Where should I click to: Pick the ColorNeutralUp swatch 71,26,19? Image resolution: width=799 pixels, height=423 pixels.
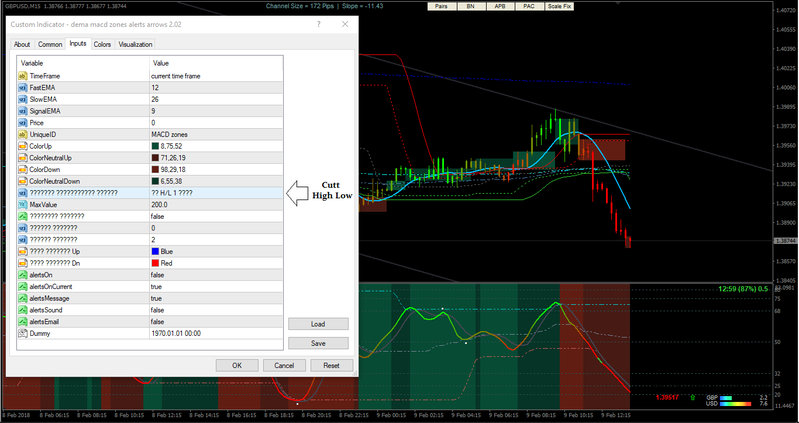pyautogui.click(x=155, y=158)
